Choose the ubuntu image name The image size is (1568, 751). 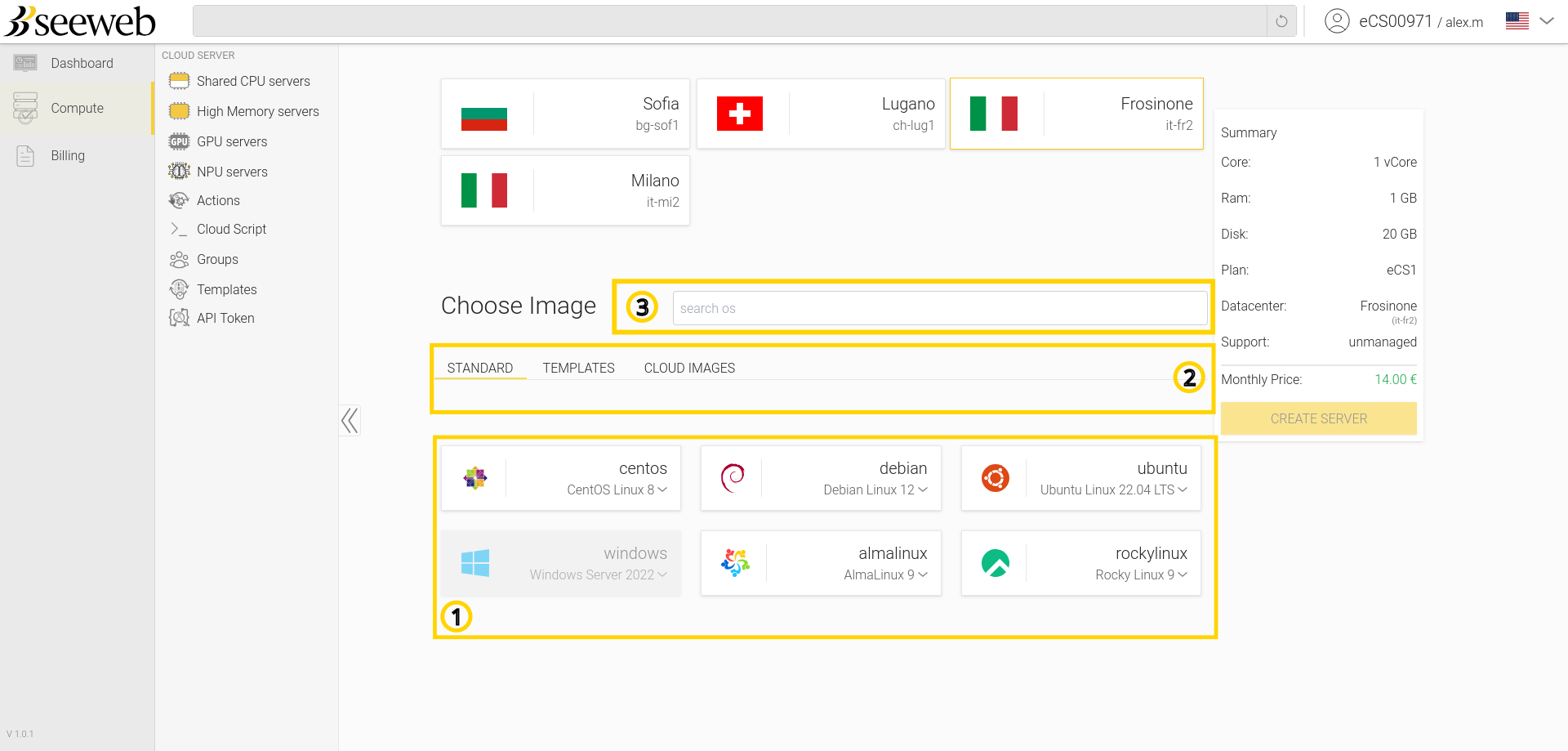click(1162, 468)
